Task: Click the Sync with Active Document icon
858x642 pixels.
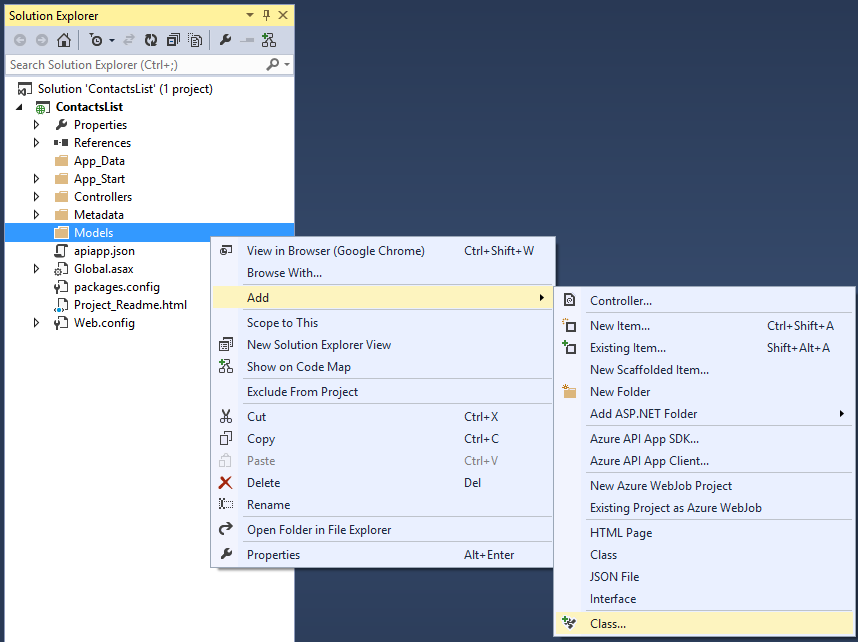Action: [129, 40]
